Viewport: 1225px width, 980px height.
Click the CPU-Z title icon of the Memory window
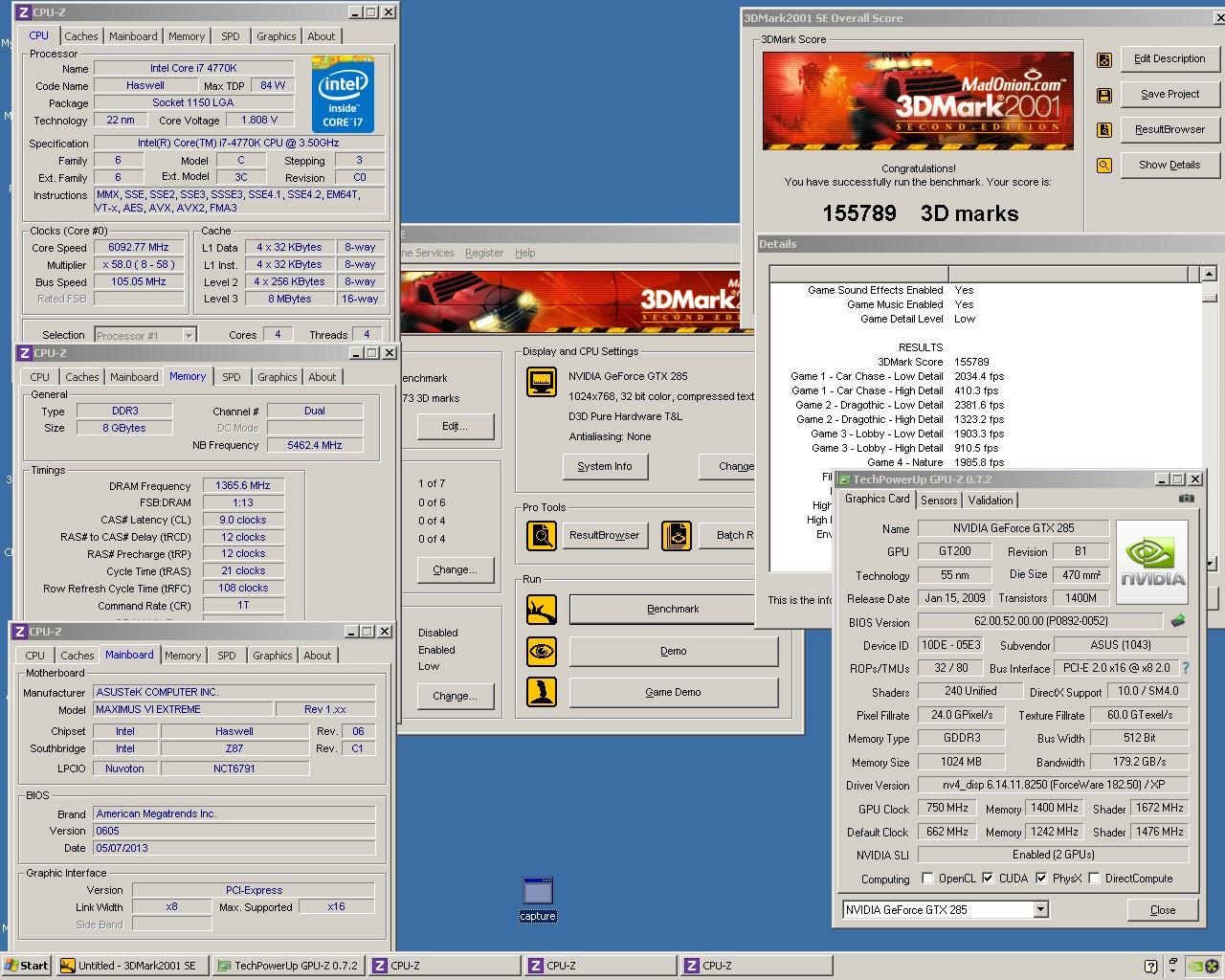[x=25, y=353]
